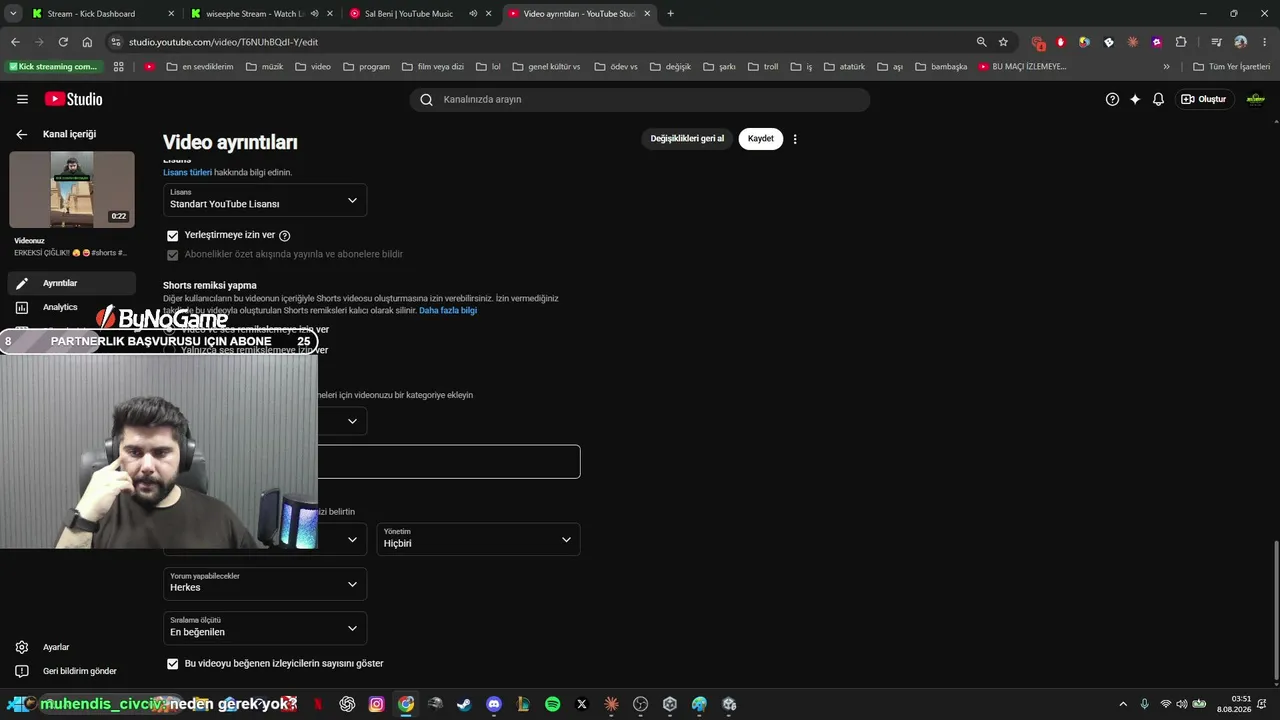This screenshot has height=720, width=1280.
Task: Open the channel account avatar in Studio
Action: click(1255, 99)
